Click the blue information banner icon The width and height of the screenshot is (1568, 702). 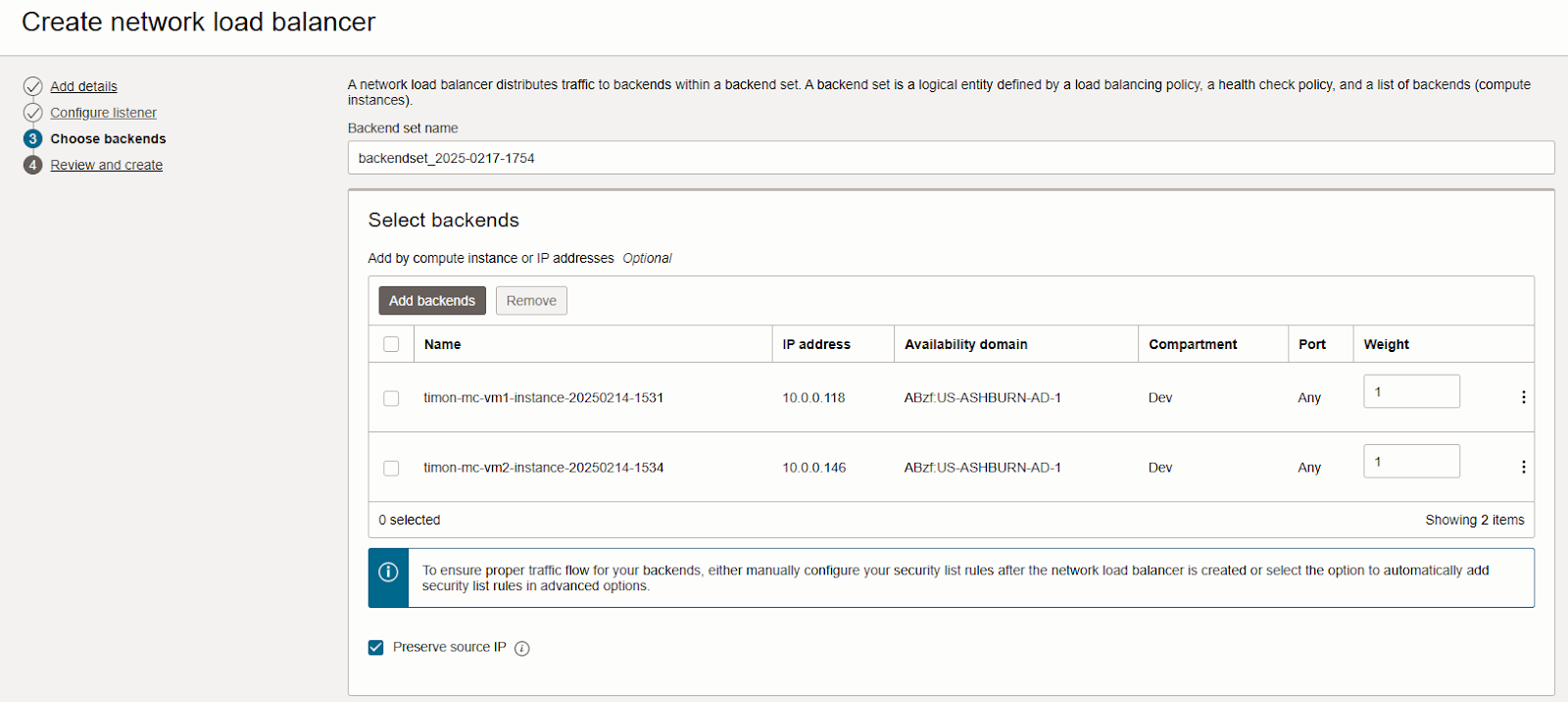pyautogui.click(x=388, y=573)
